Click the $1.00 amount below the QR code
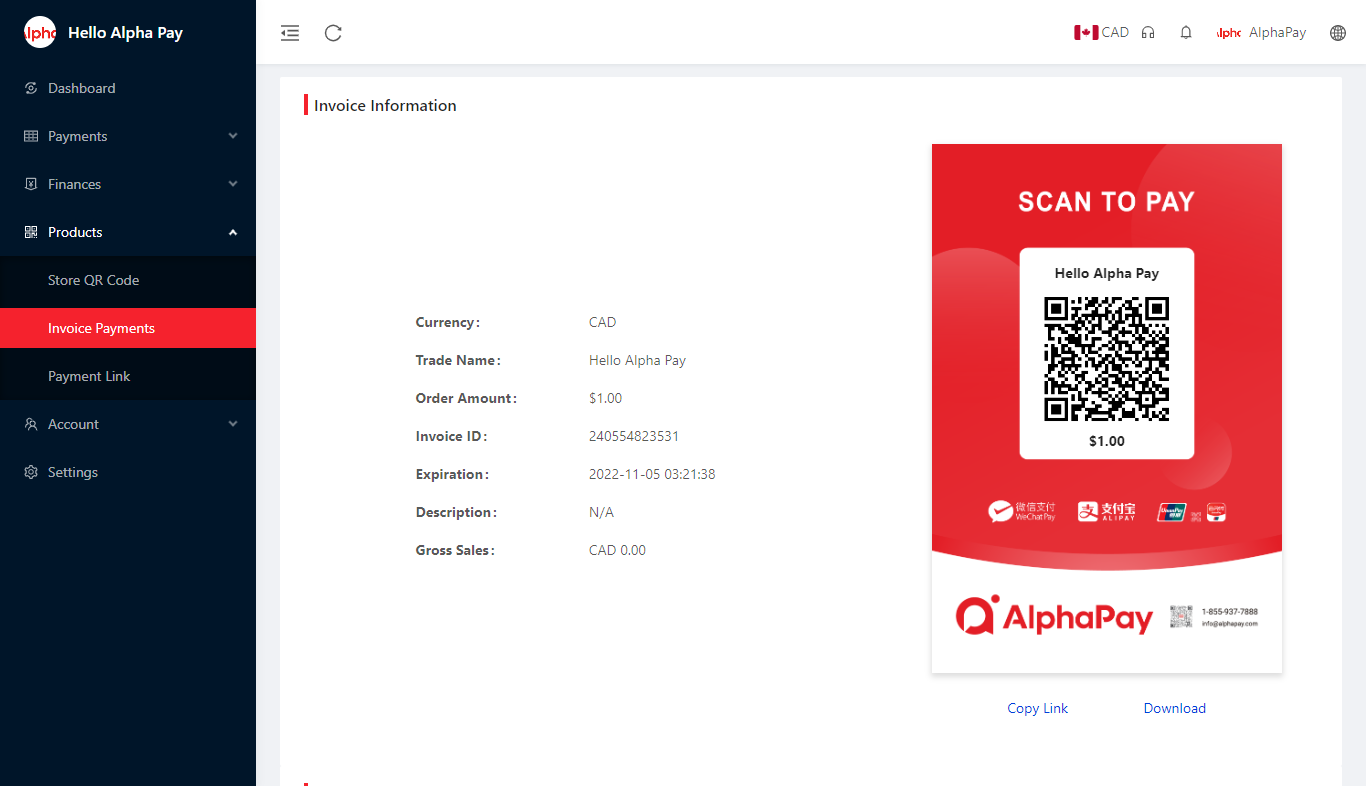The height and width of the screenshot is (786, 1366). coord(1107,441)
